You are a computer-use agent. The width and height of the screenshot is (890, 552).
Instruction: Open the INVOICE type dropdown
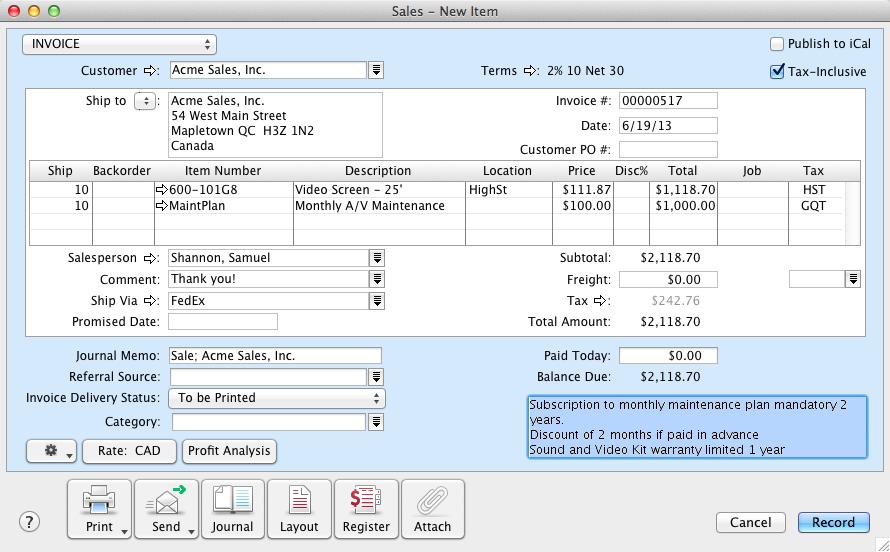coord(120,44)
